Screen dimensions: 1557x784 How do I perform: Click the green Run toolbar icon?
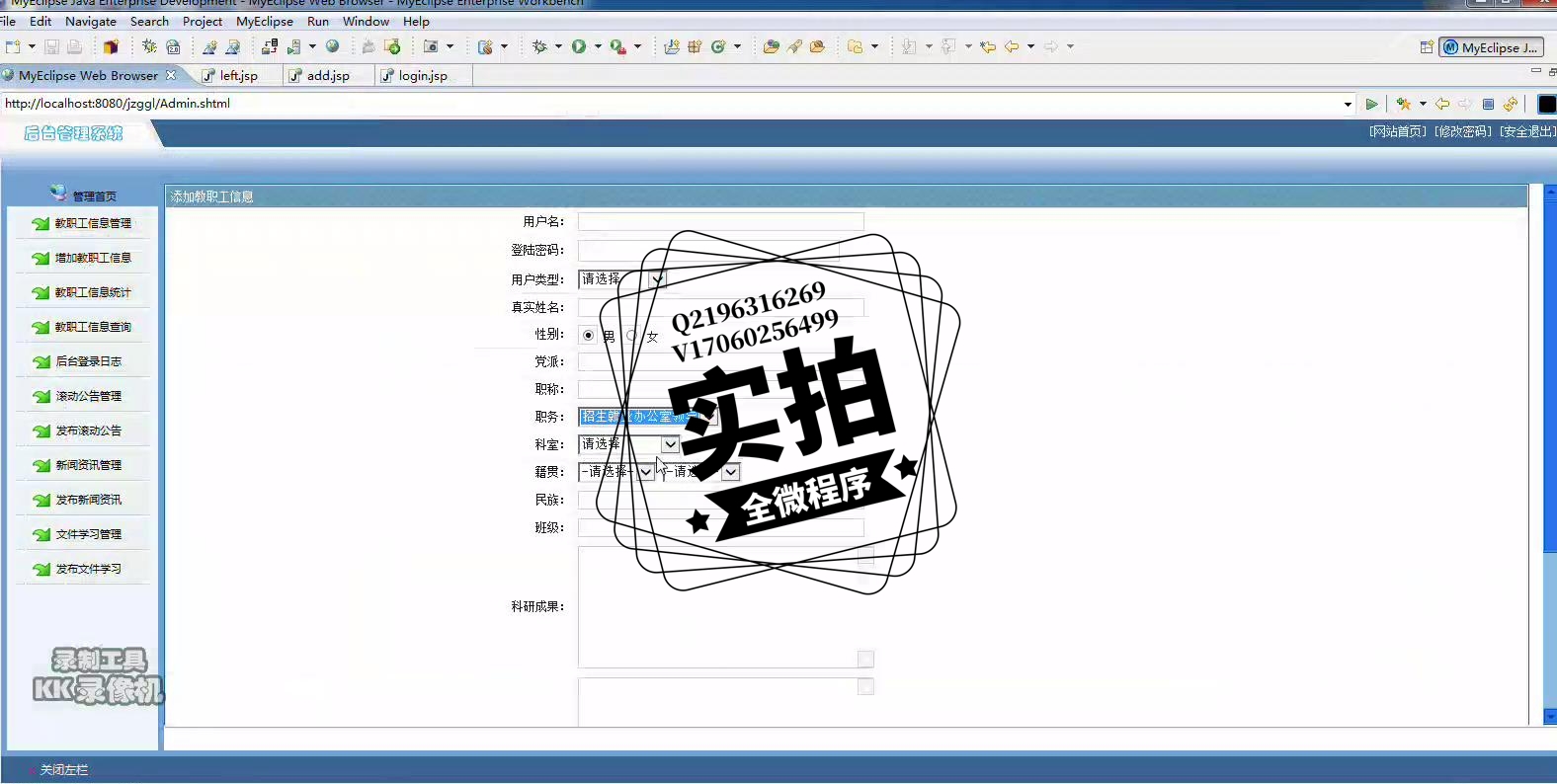(579, 46)
